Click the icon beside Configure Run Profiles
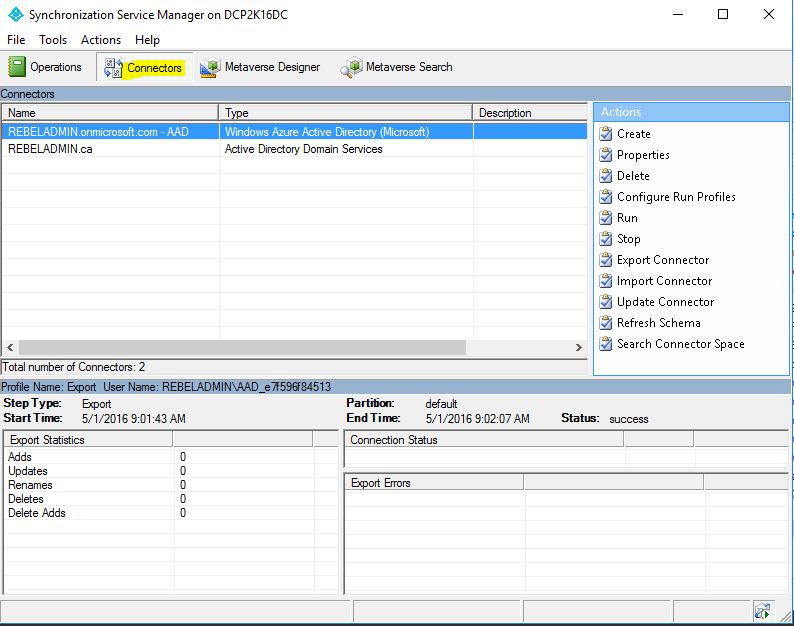 point(606,197)
